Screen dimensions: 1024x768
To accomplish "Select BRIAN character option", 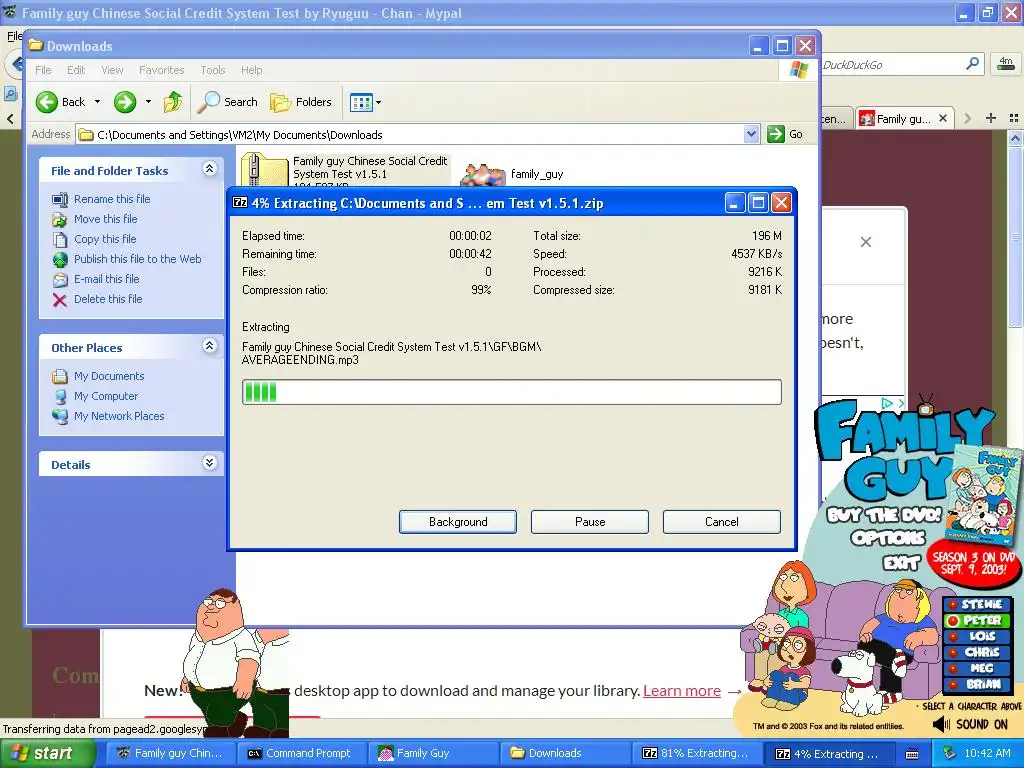I will pos(976,684).
